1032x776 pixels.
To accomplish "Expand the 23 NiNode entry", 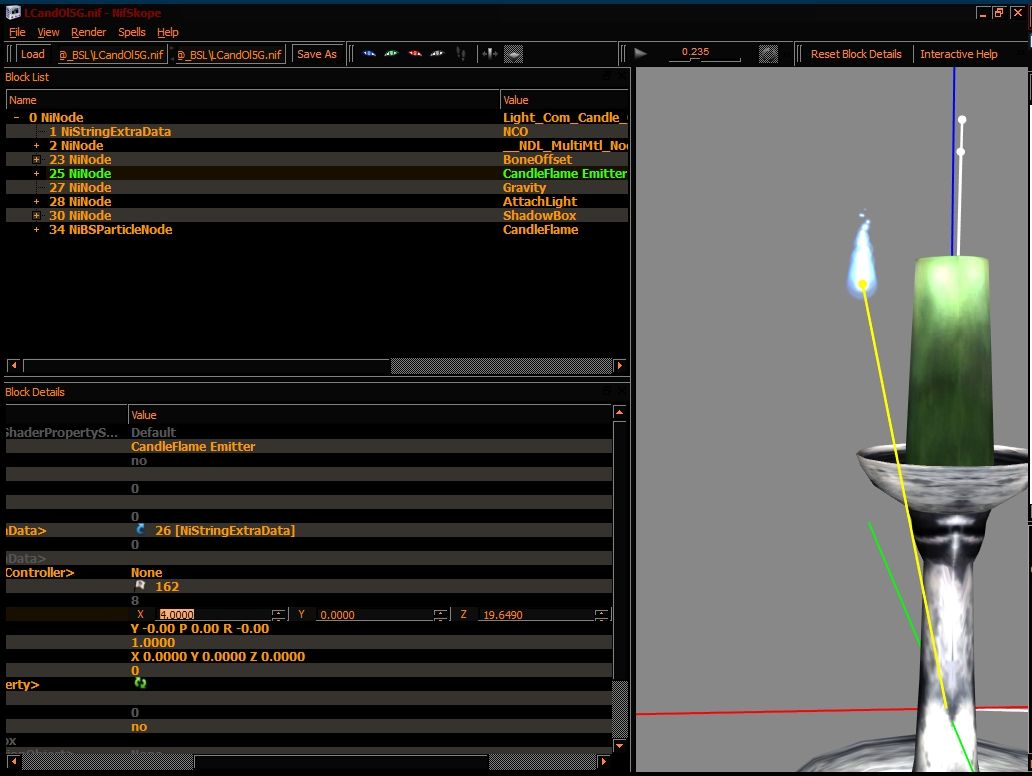I will pyautogui.click(x=36, y=159).
